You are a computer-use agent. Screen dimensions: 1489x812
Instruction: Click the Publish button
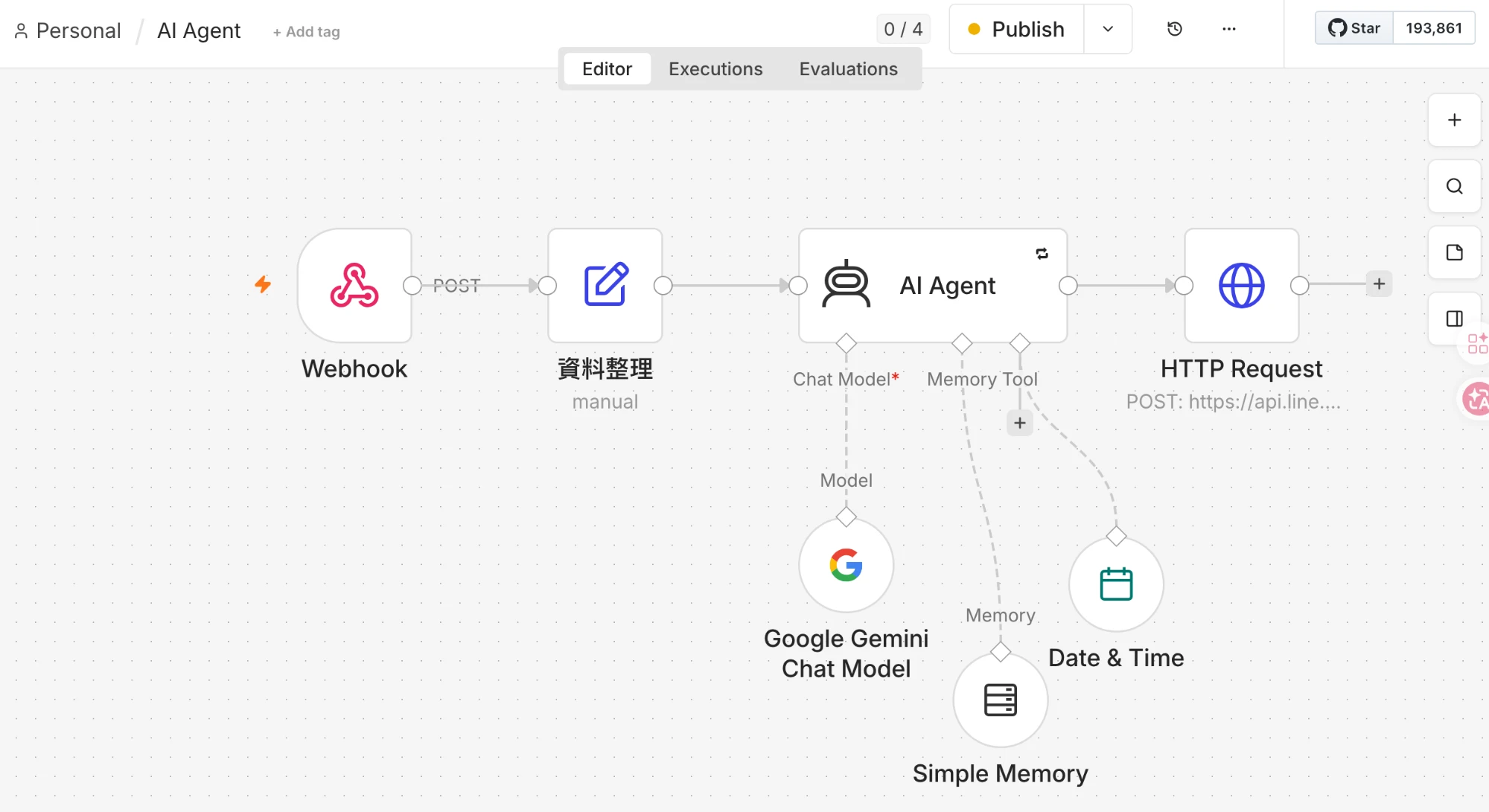tap(1016, 29)
